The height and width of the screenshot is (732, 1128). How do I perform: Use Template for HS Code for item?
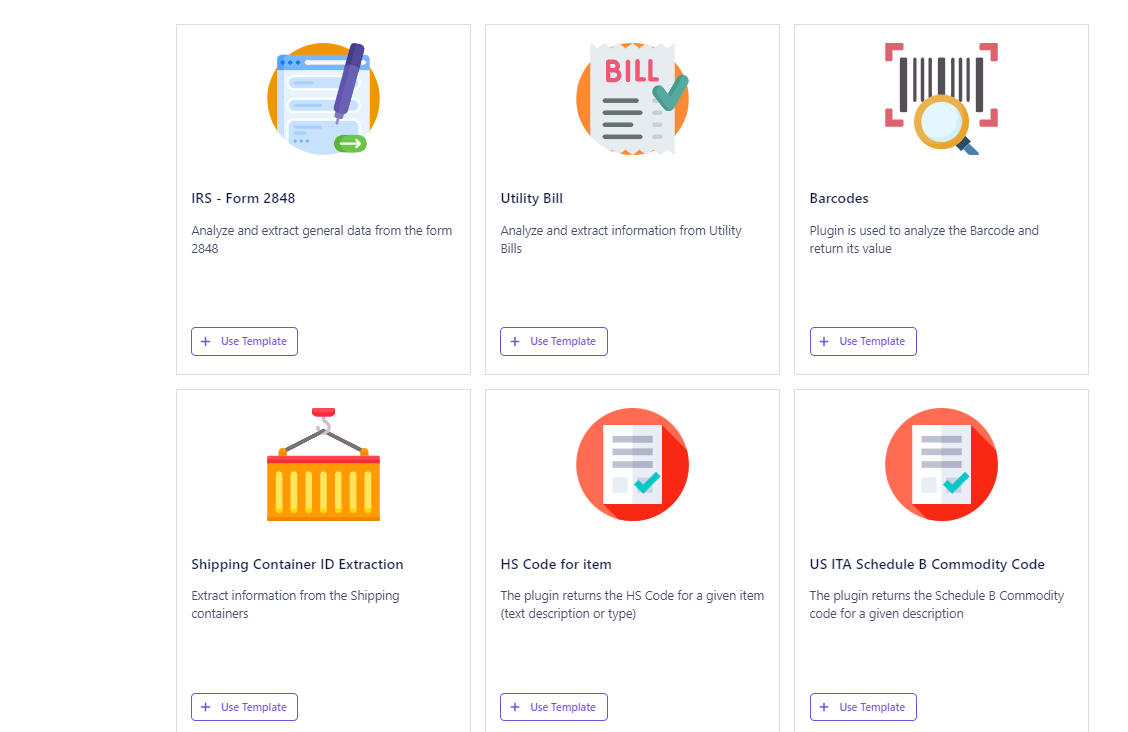(554, 707)
